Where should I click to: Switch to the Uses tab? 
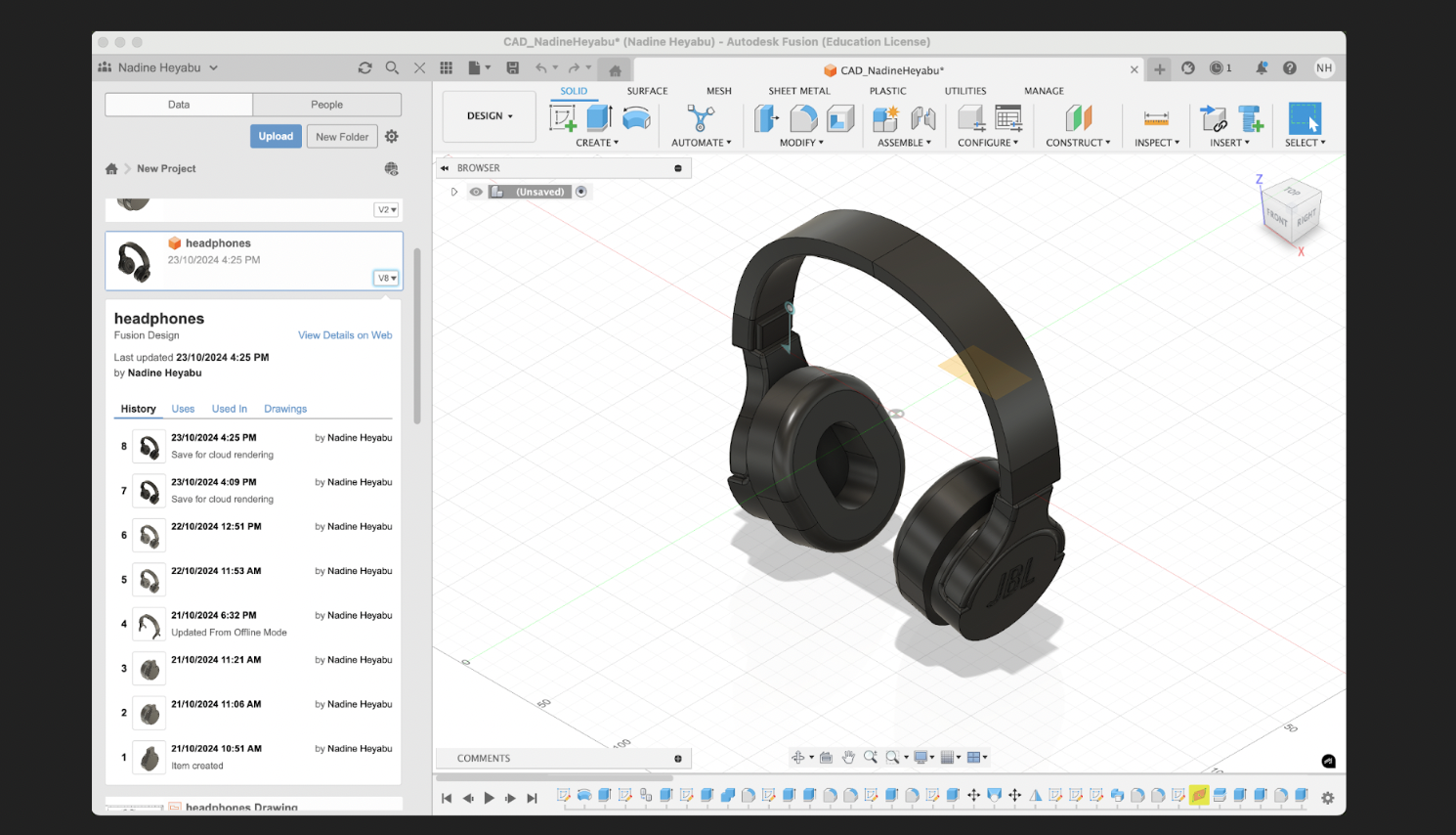pos(183,409)
